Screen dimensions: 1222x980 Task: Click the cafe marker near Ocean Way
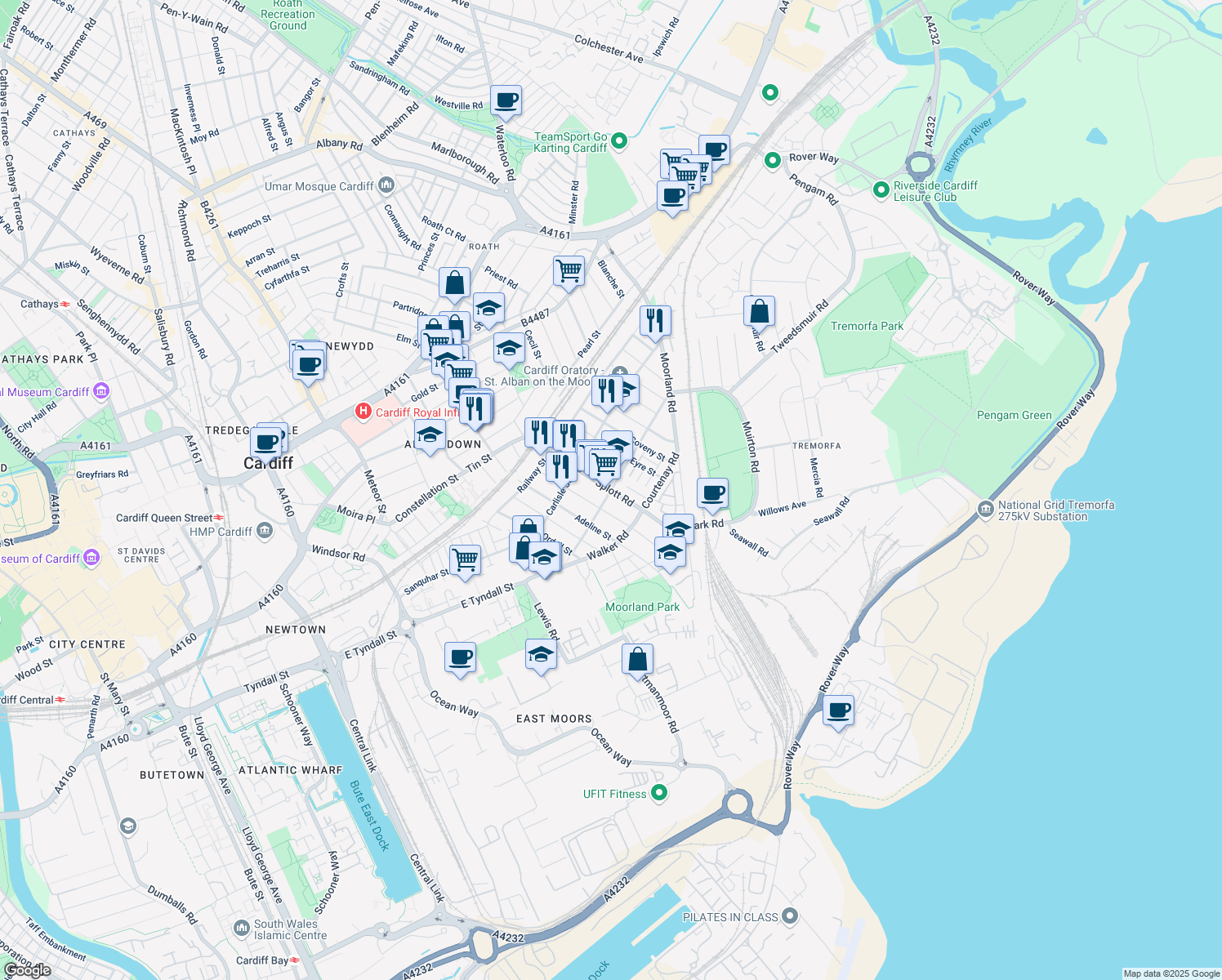click(461, 659)
